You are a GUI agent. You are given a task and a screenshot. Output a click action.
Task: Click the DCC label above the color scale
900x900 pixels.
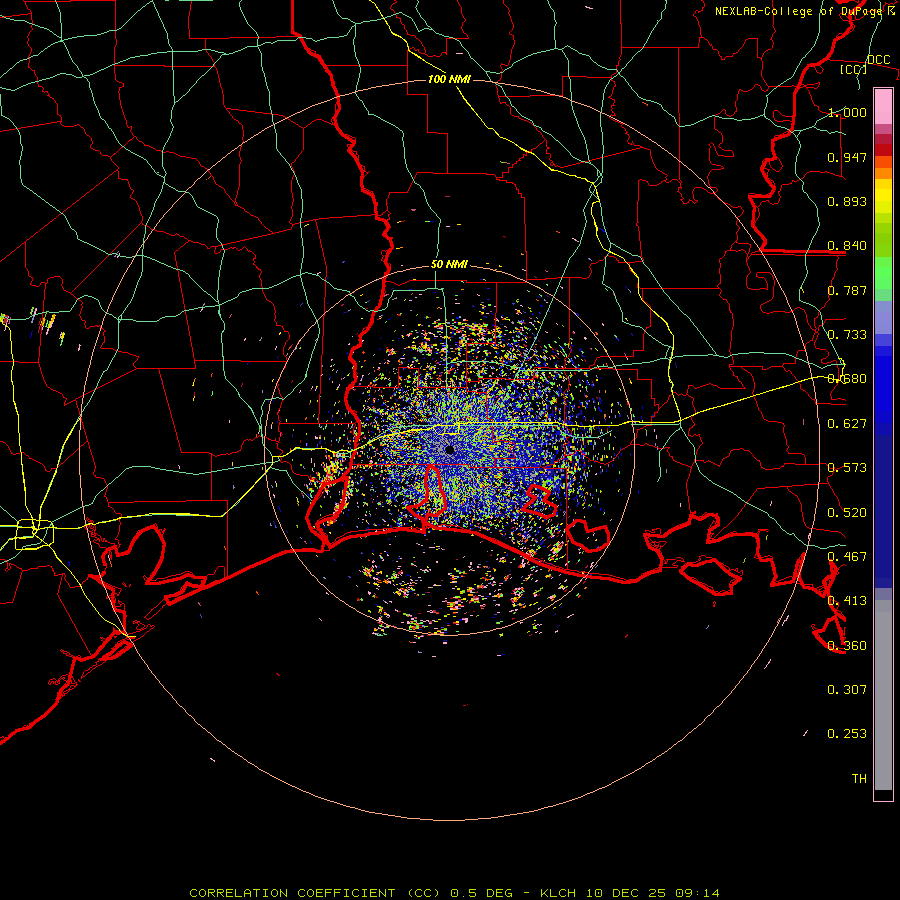coord(878,60)
